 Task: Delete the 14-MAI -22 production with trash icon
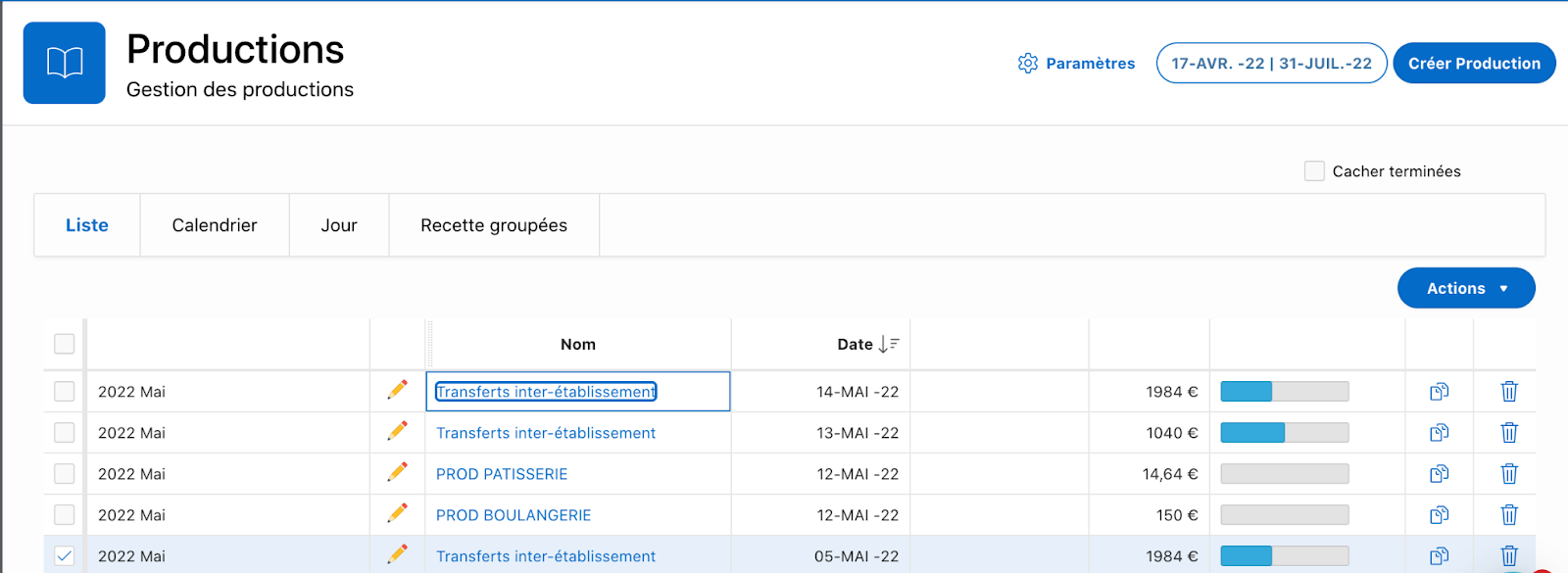(x=1509, y=392)
